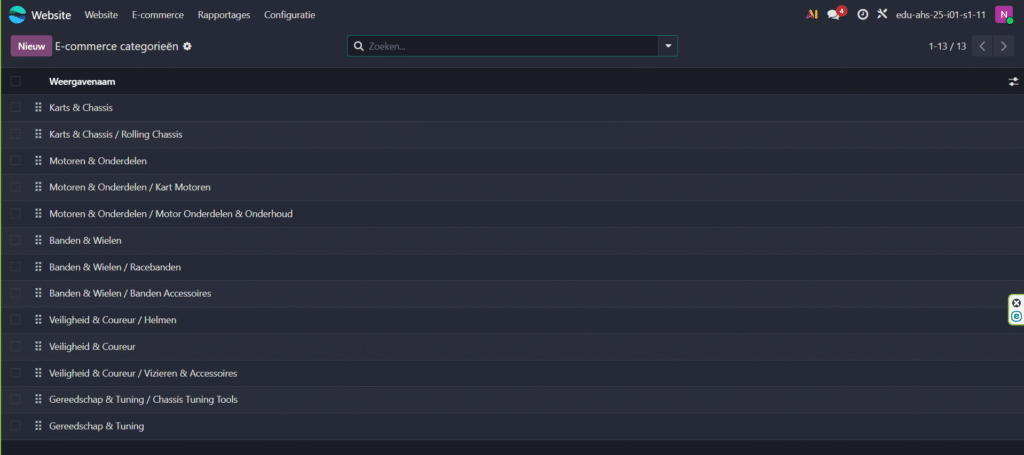This screenshot has height=455, width=1024.
Task: Open the user avatar menu
Action: (x=1003, y=15)
